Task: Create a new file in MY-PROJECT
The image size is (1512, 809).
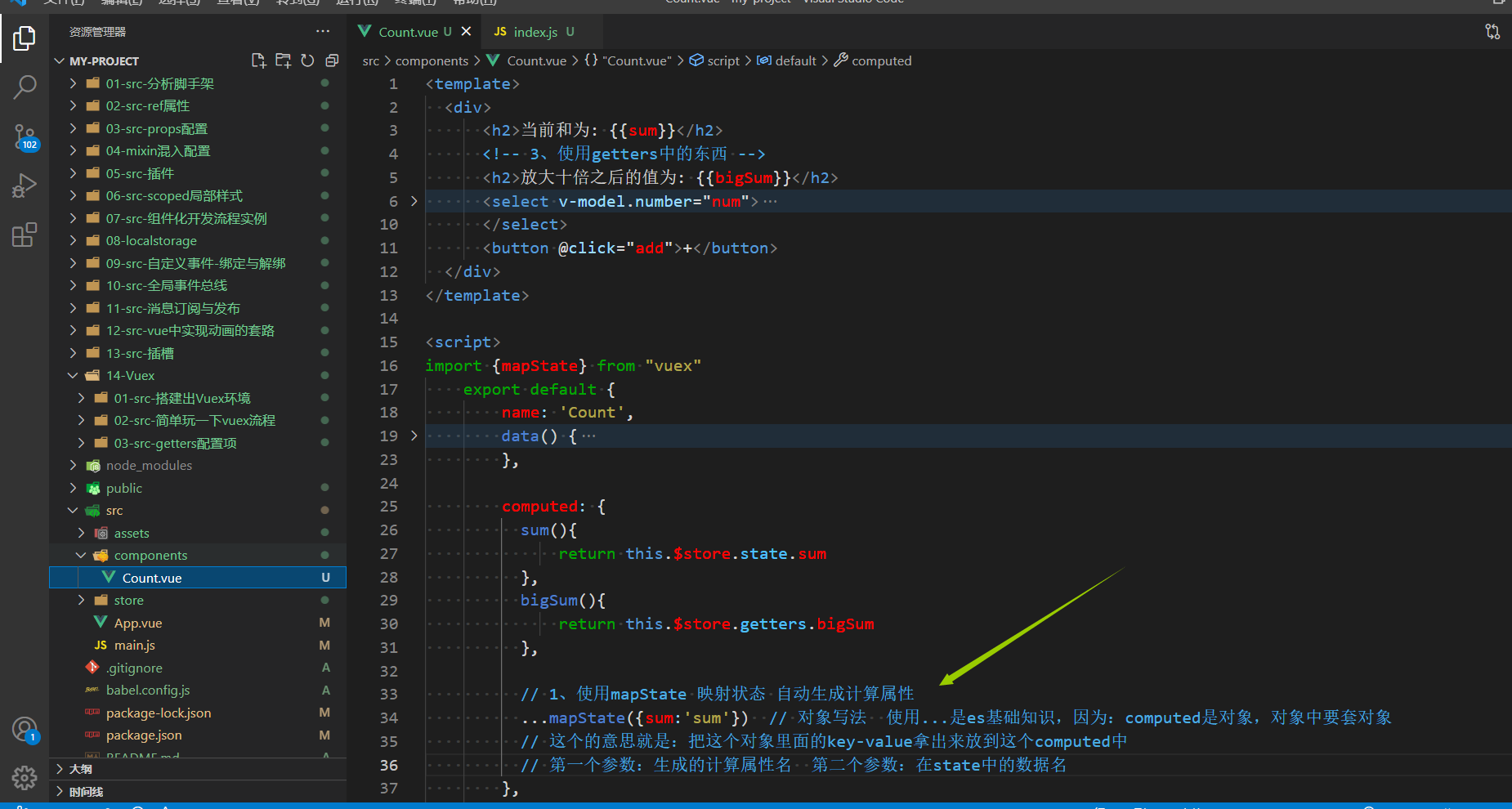Action: tap(259, 60)
